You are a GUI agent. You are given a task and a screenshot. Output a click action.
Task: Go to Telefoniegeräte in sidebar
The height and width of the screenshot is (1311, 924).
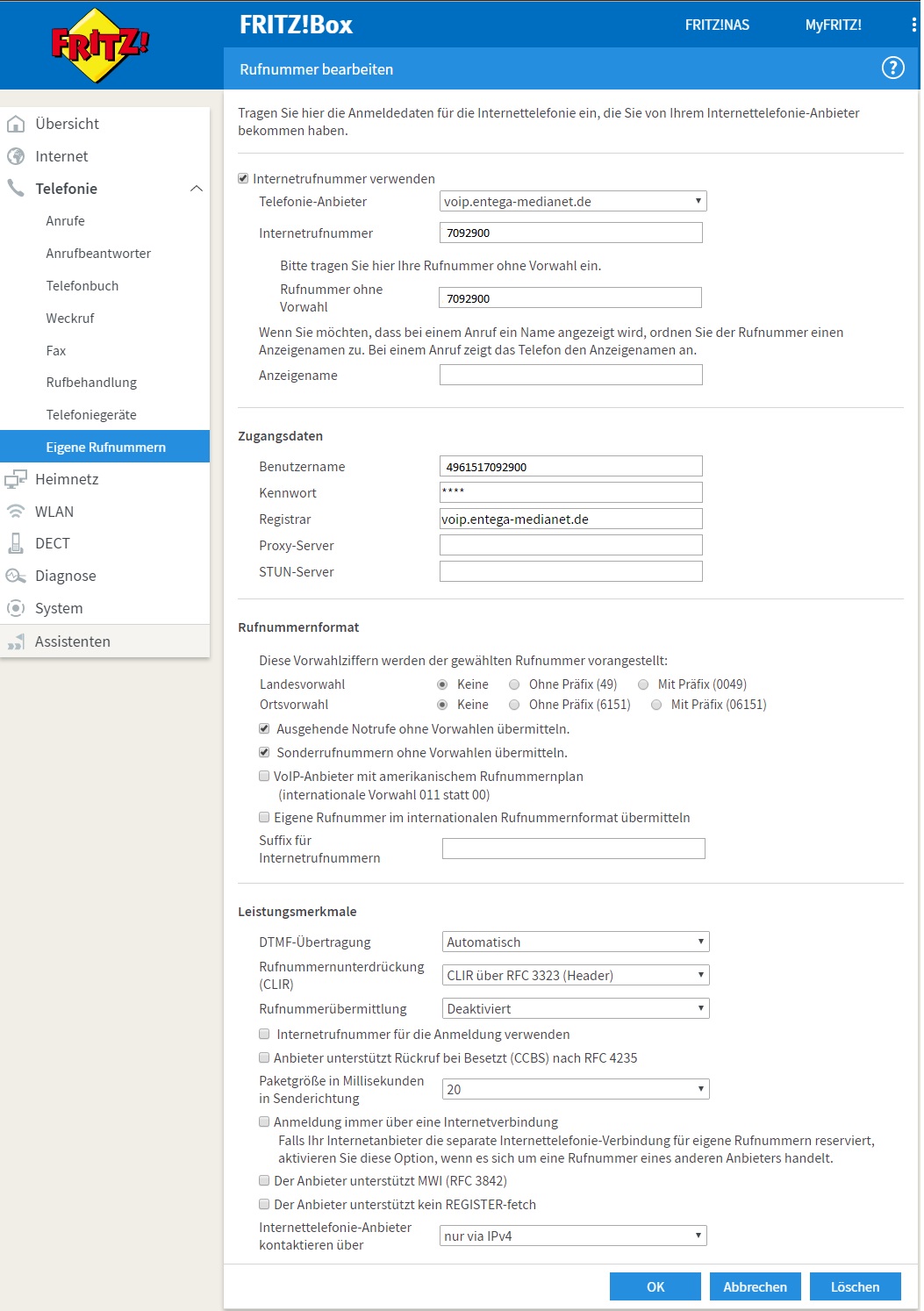(91, 415)
